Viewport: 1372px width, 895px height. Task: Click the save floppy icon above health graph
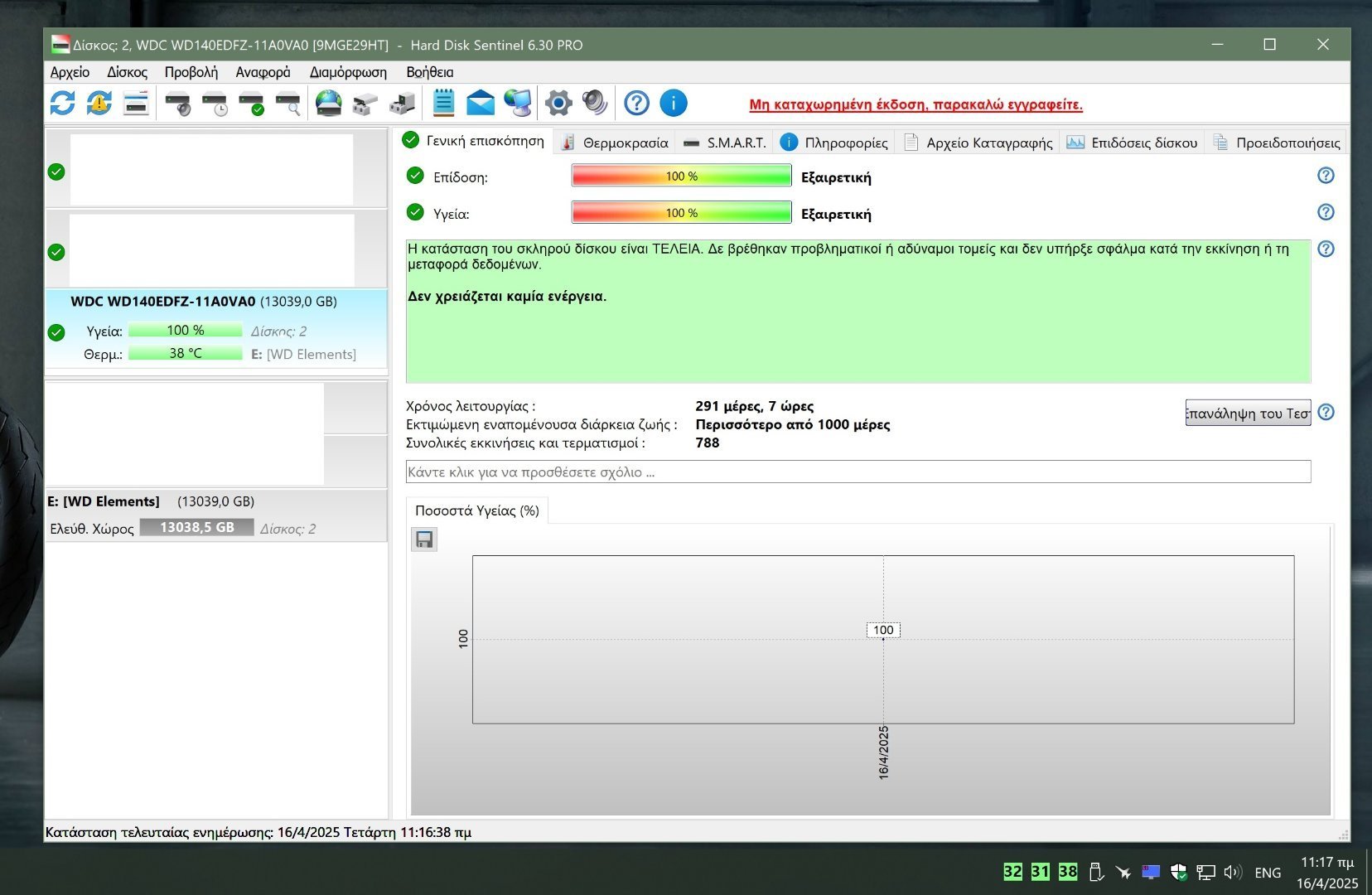pyautogui.click(x=424, y=540)
